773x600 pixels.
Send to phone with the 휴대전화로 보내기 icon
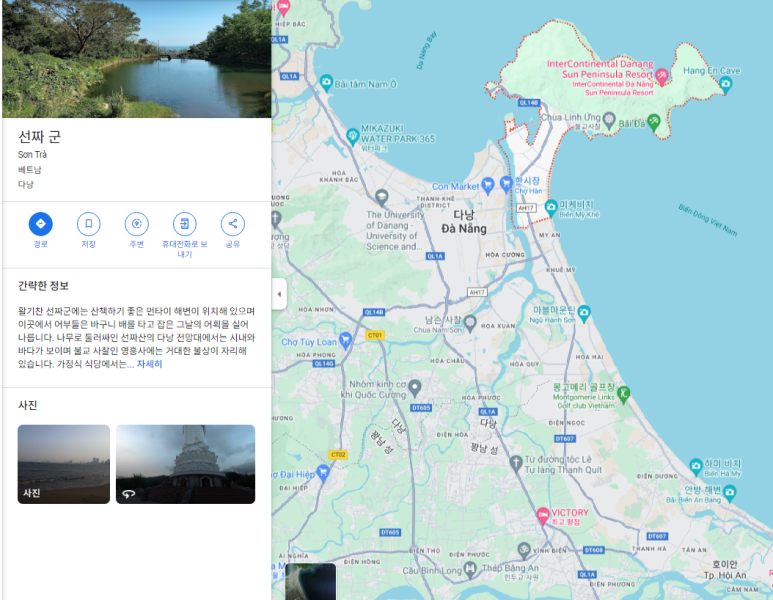point(184,224)
